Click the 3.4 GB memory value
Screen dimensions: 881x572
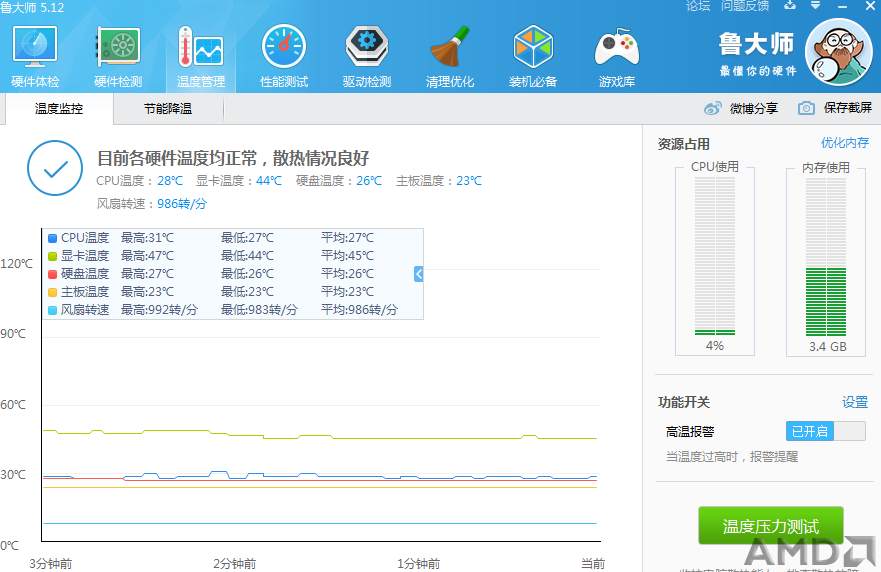pyautogui.click(x=828, y=347)
